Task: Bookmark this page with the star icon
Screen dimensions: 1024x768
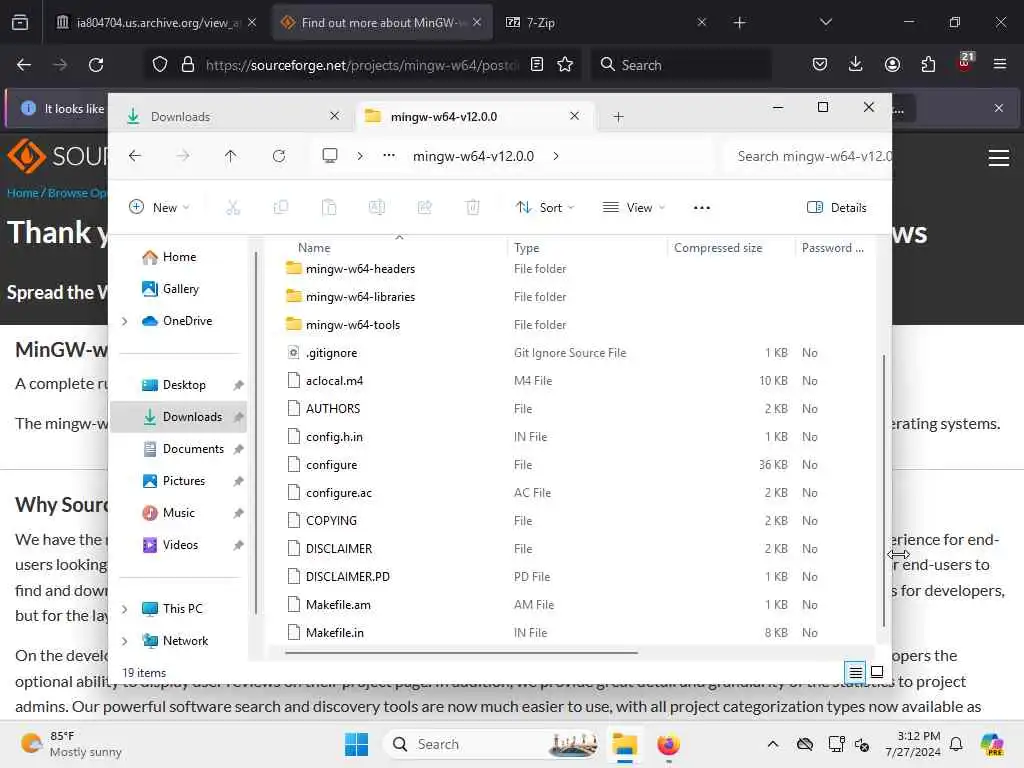Action: tap(565, 65)
